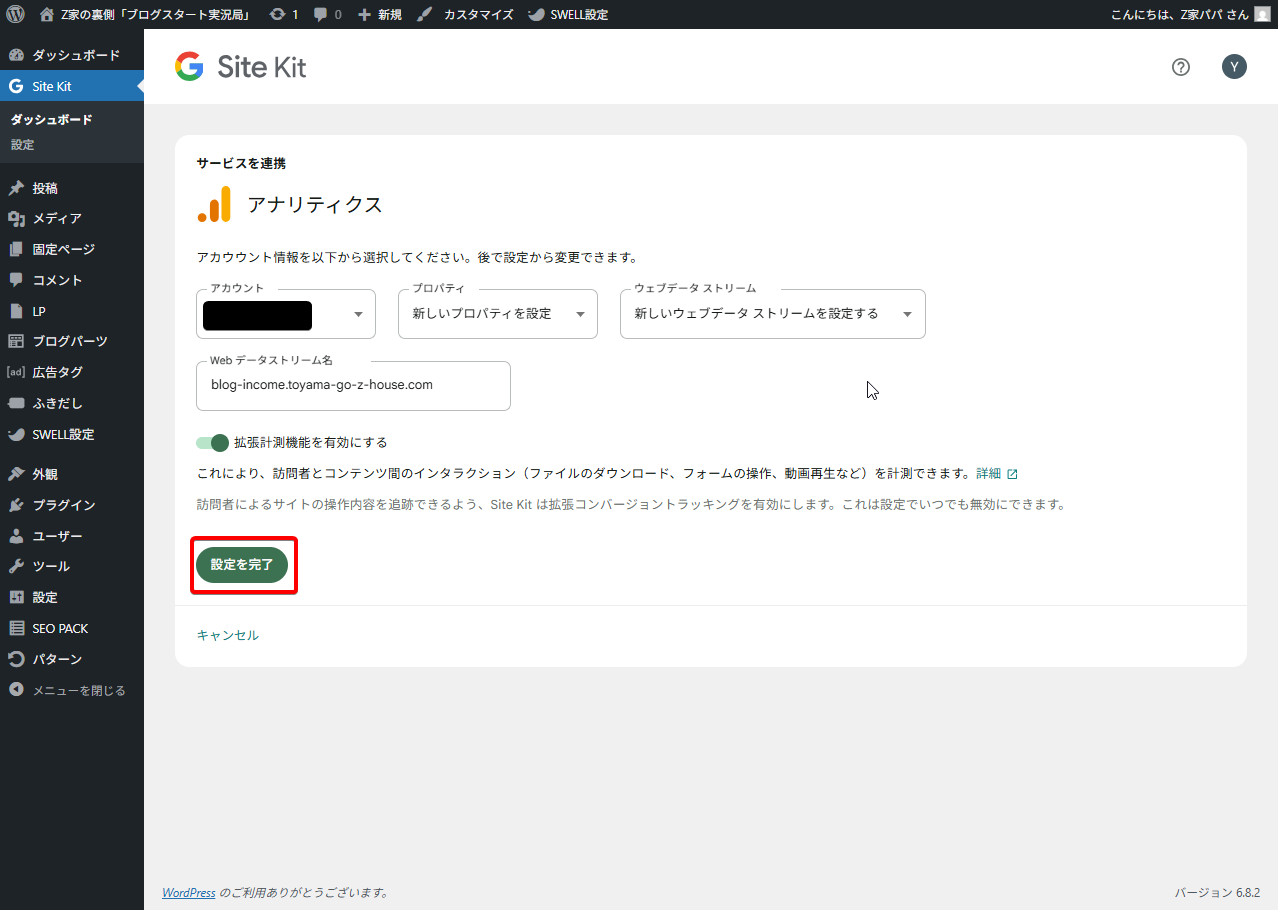Click the Analytics bar chart icon
Image resolution: width=1278 pixels, height=910 pixels.
tap(214, 204)
